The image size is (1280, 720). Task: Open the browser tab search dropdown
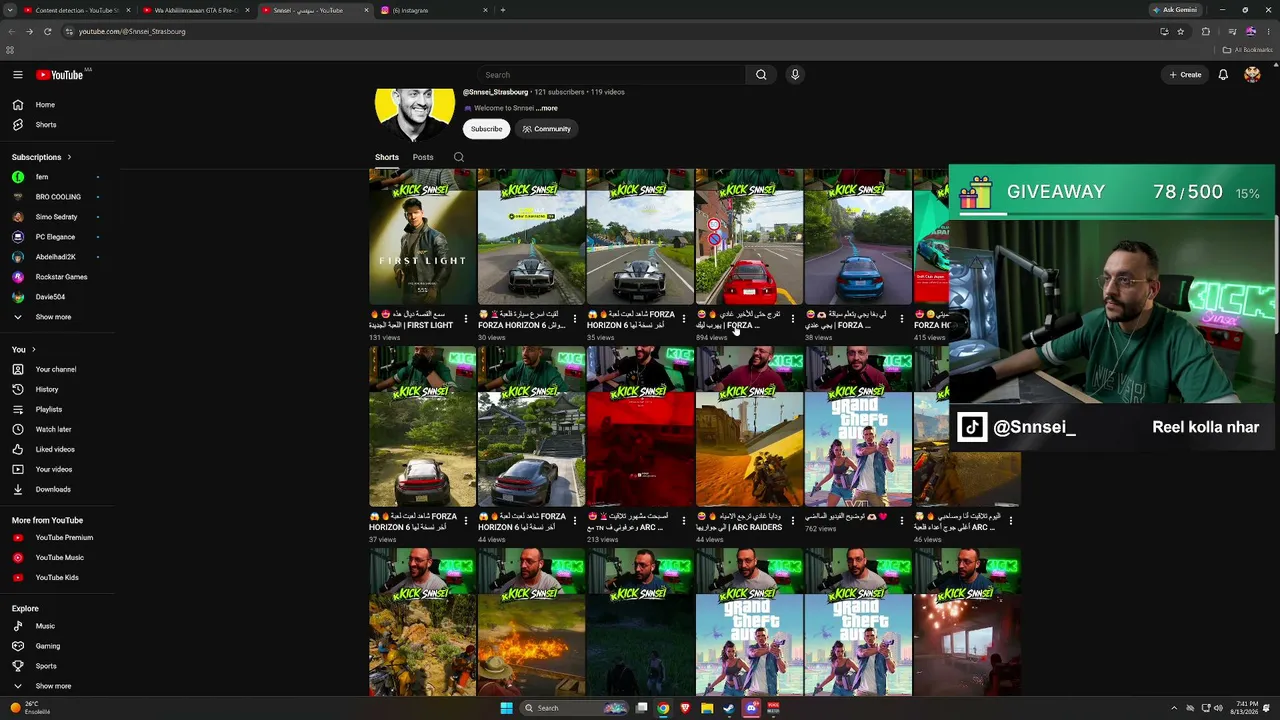point(10,10)
